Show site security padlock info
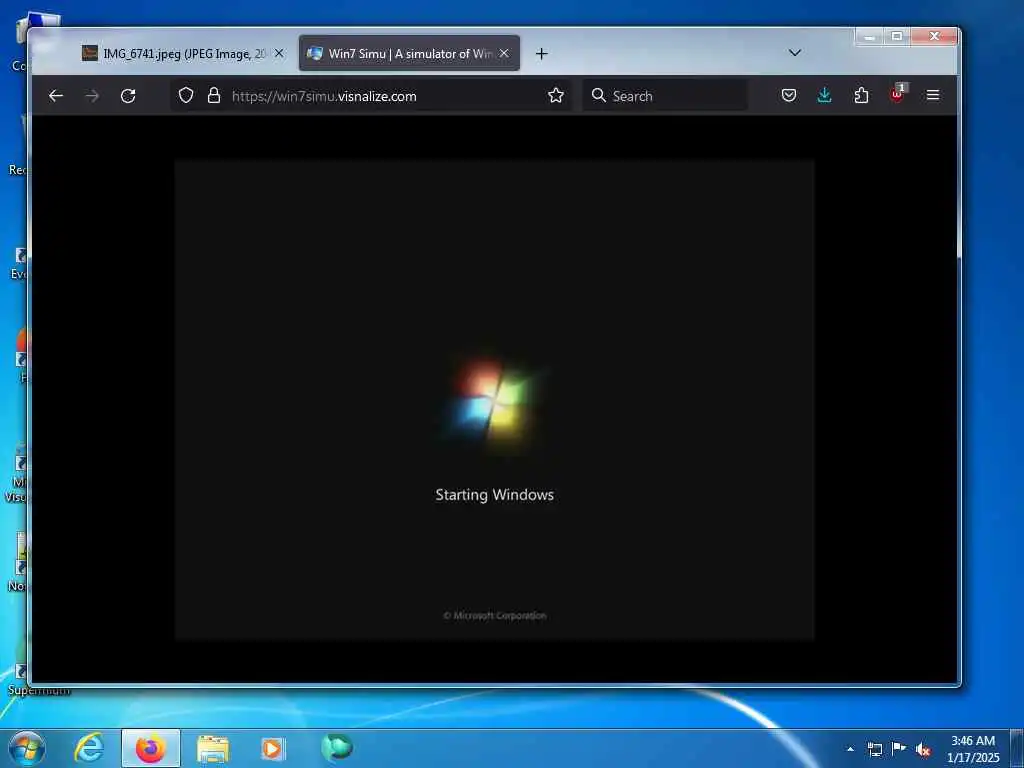The width and height of the screenshot is (1024, 768). pos(214,95)
